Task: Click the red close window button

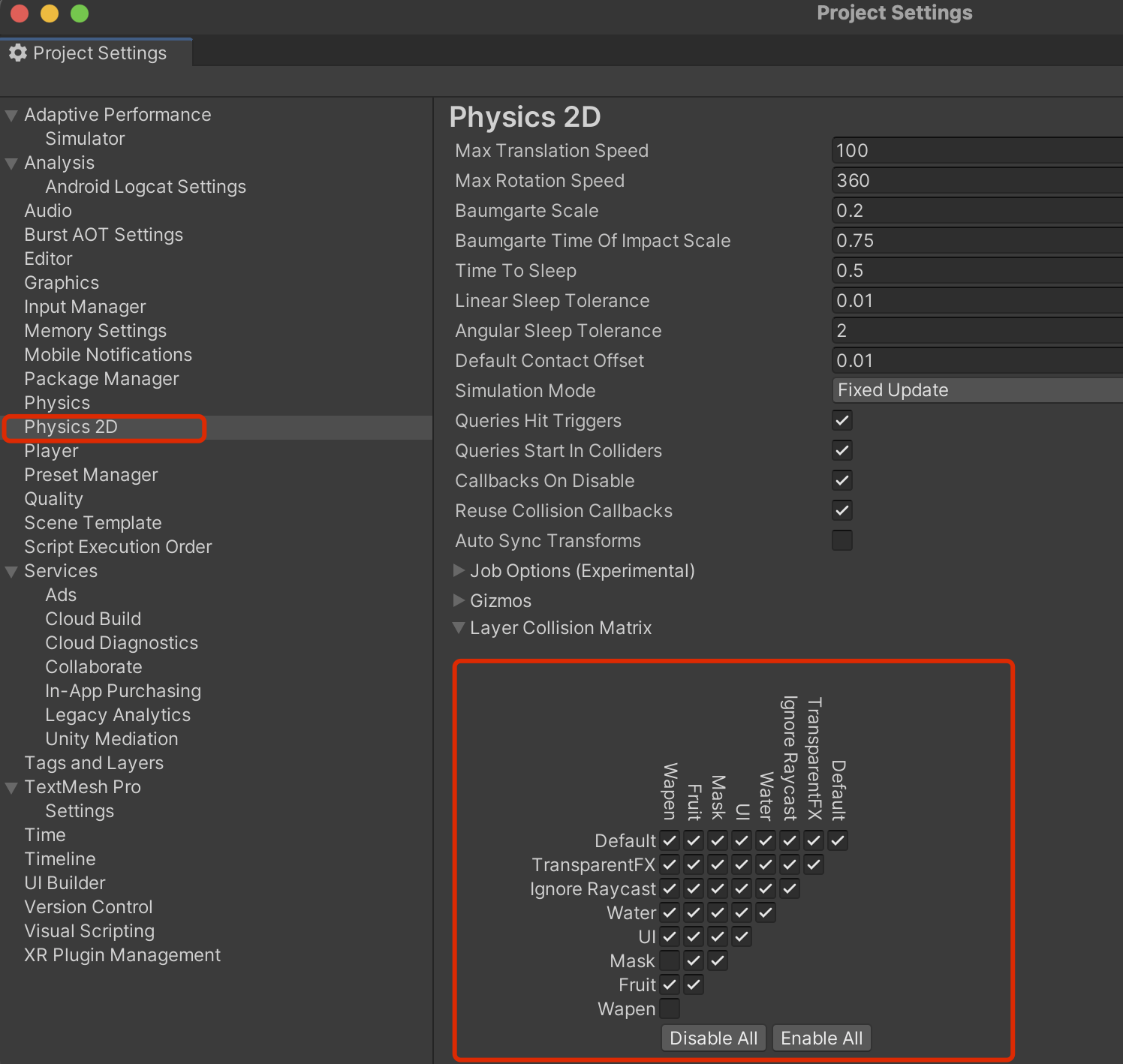Action: point(20,14)
